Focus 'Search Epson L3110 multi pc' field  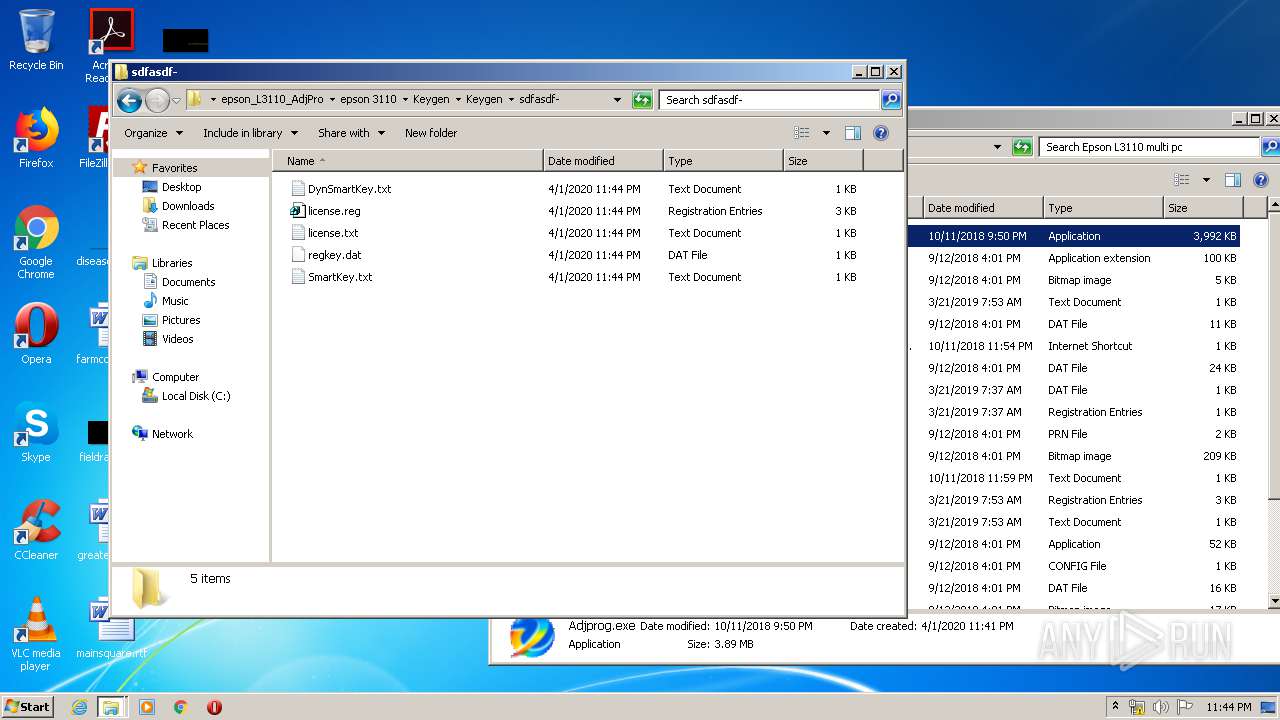click(1149, 147)
